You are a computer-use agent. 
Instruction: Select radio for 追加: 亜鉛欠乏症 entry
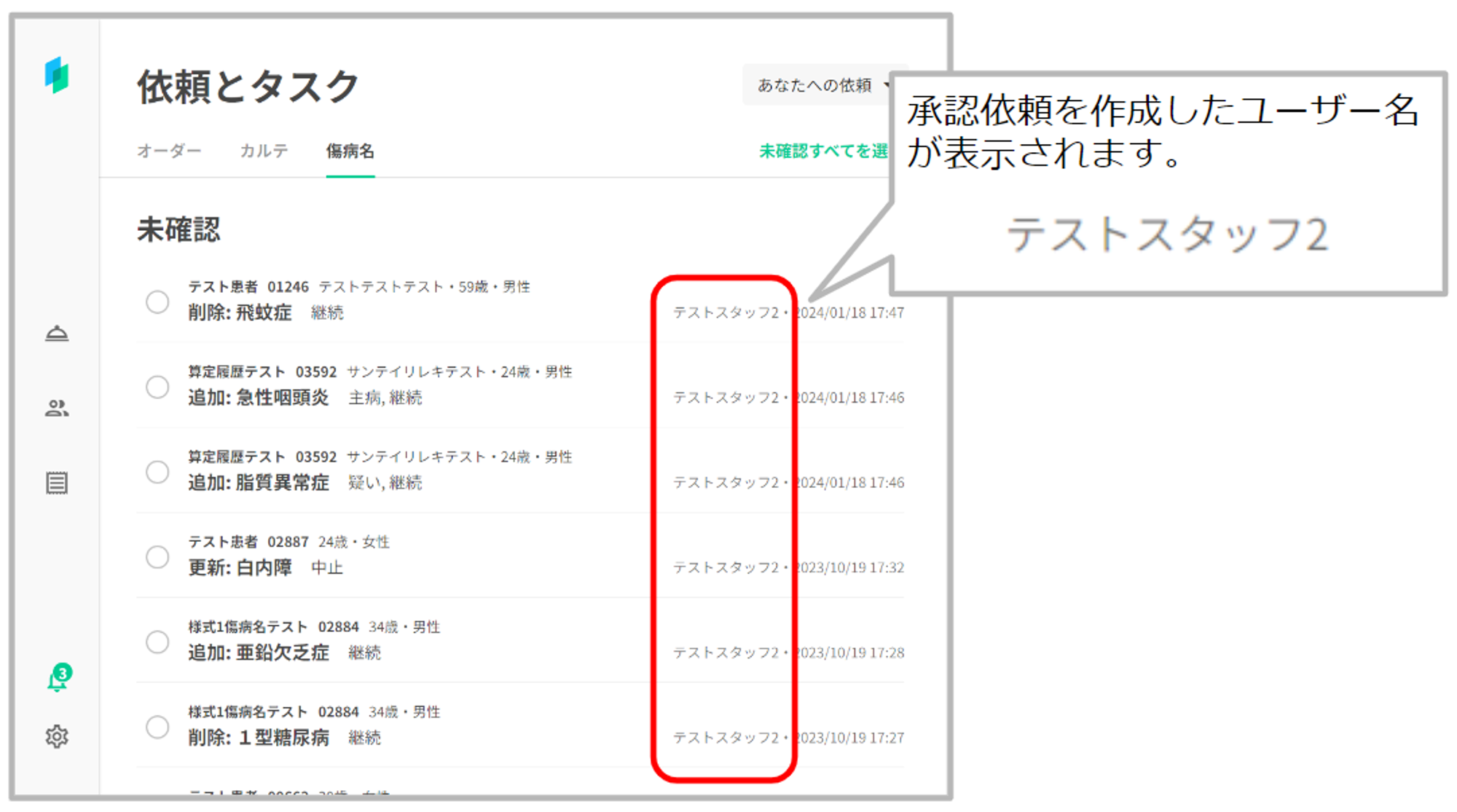tap(157, 642)
